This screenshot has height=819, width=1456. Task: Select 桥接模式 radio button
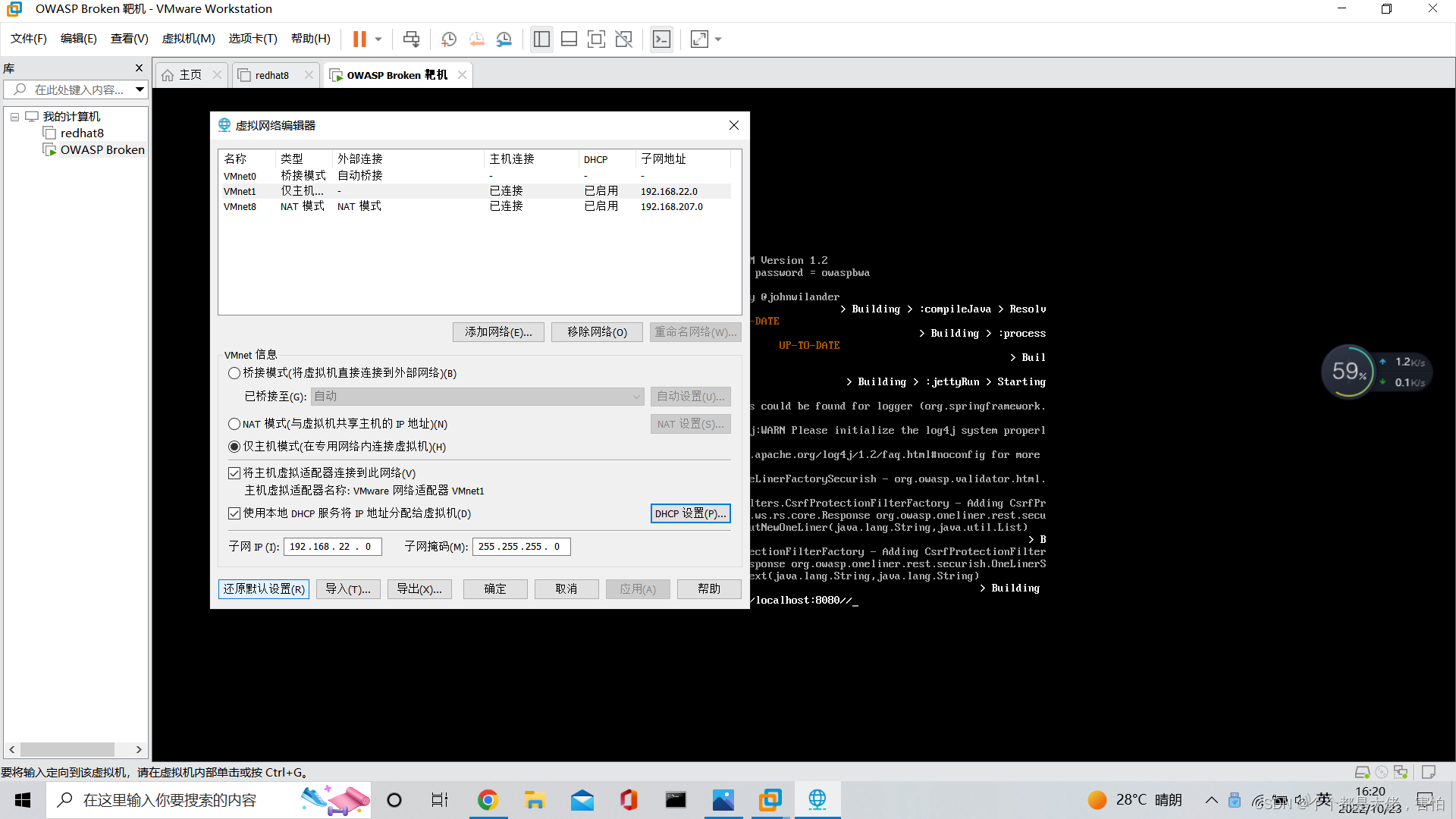(234, 373)
